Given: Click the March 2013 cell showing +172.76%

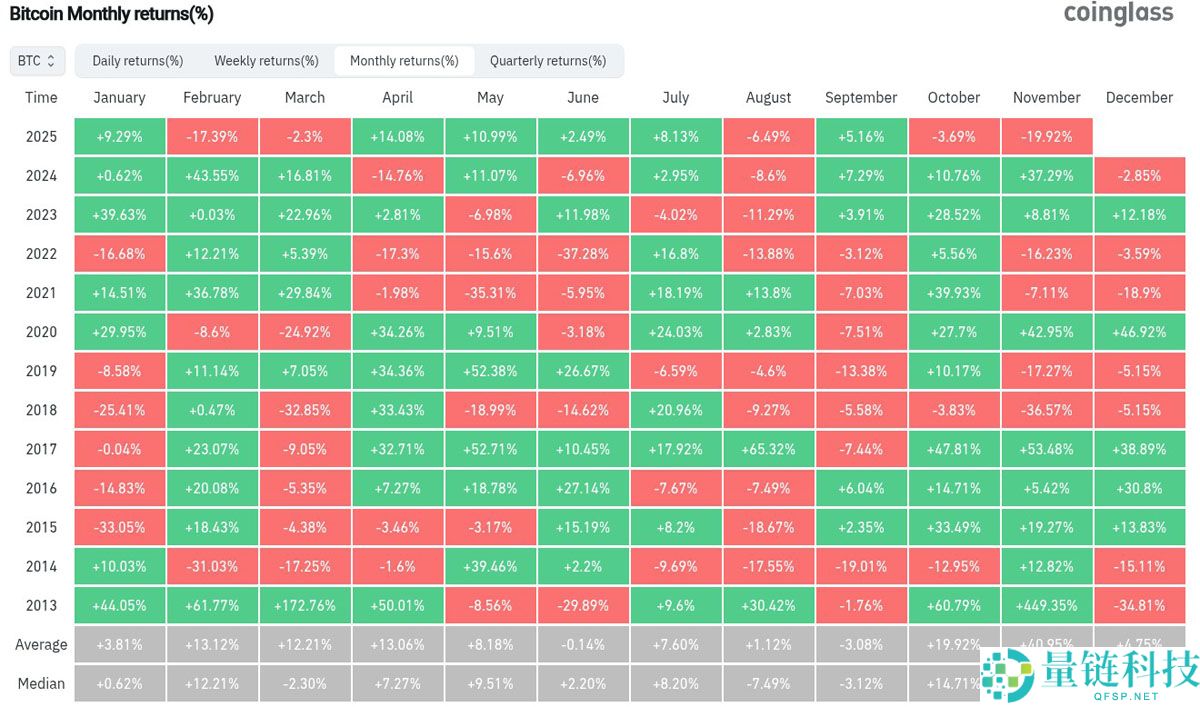Looking at the screenshot, I should click(x=305, y=605).
